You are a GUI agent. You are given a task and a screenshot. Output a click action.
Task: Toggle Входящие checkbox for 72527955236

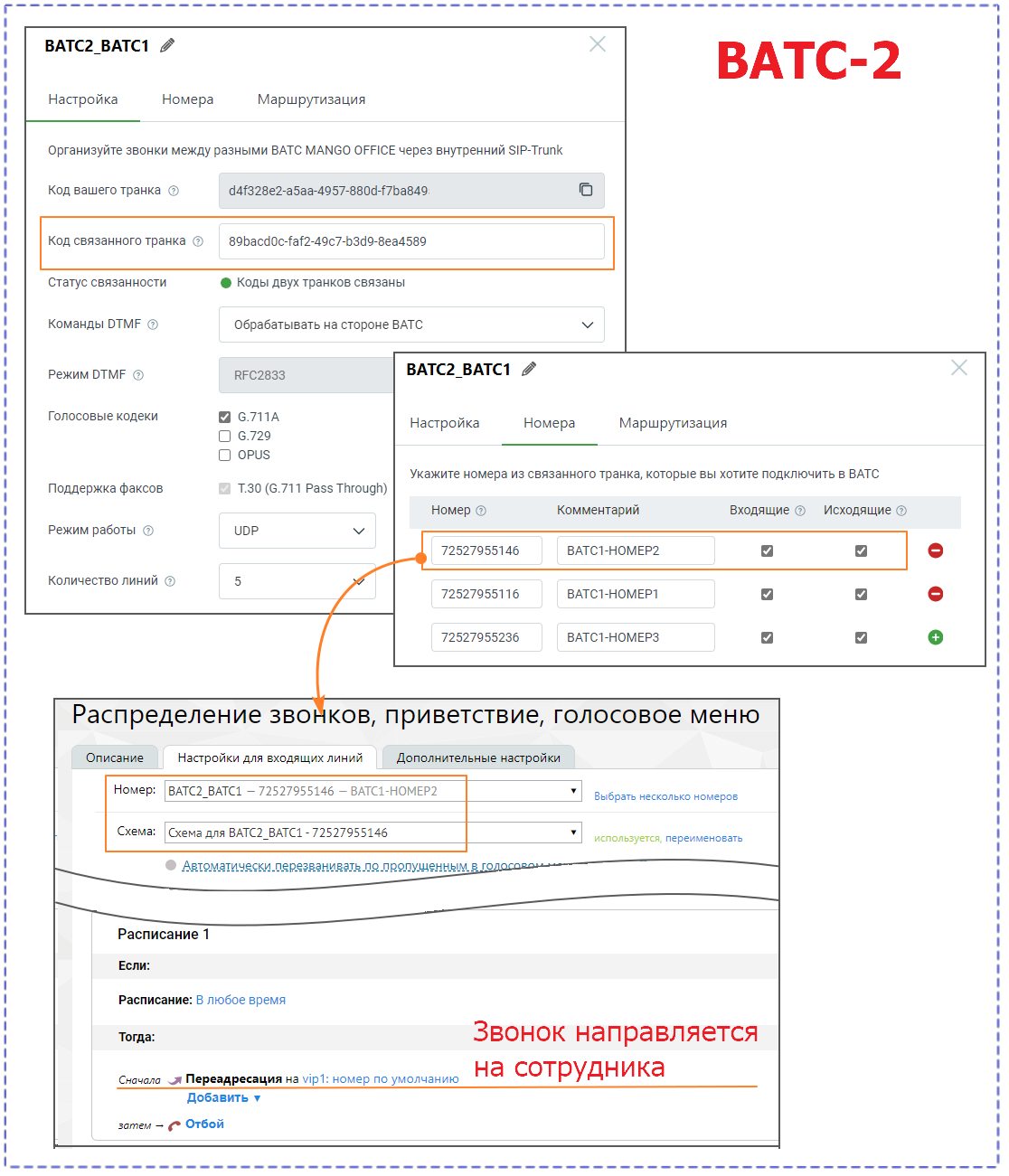tap(767, 637)
